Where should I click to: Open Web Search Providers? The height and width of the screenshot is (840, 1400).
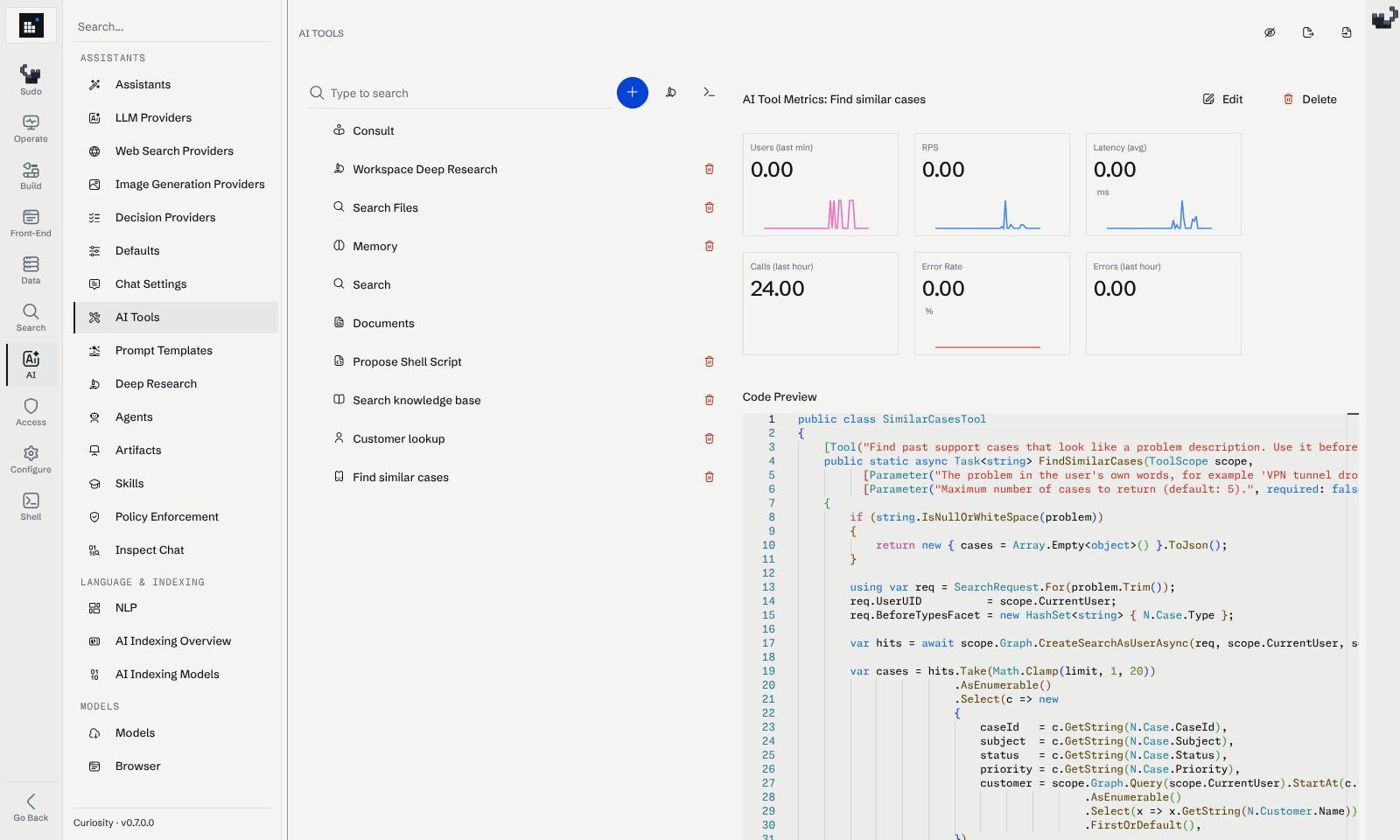[x=176, y=151]
